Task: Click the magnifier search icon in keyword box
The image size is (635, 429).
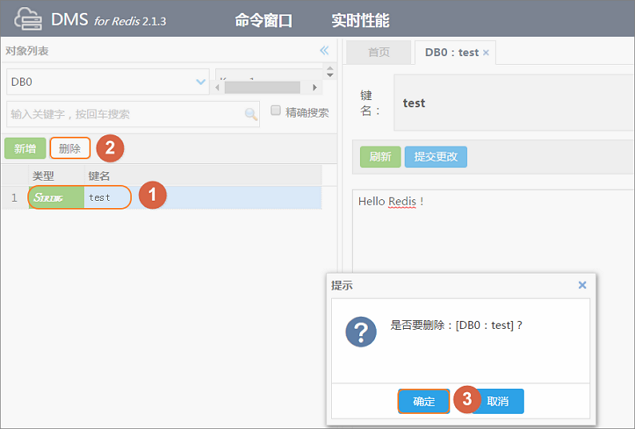Action: 251,114
